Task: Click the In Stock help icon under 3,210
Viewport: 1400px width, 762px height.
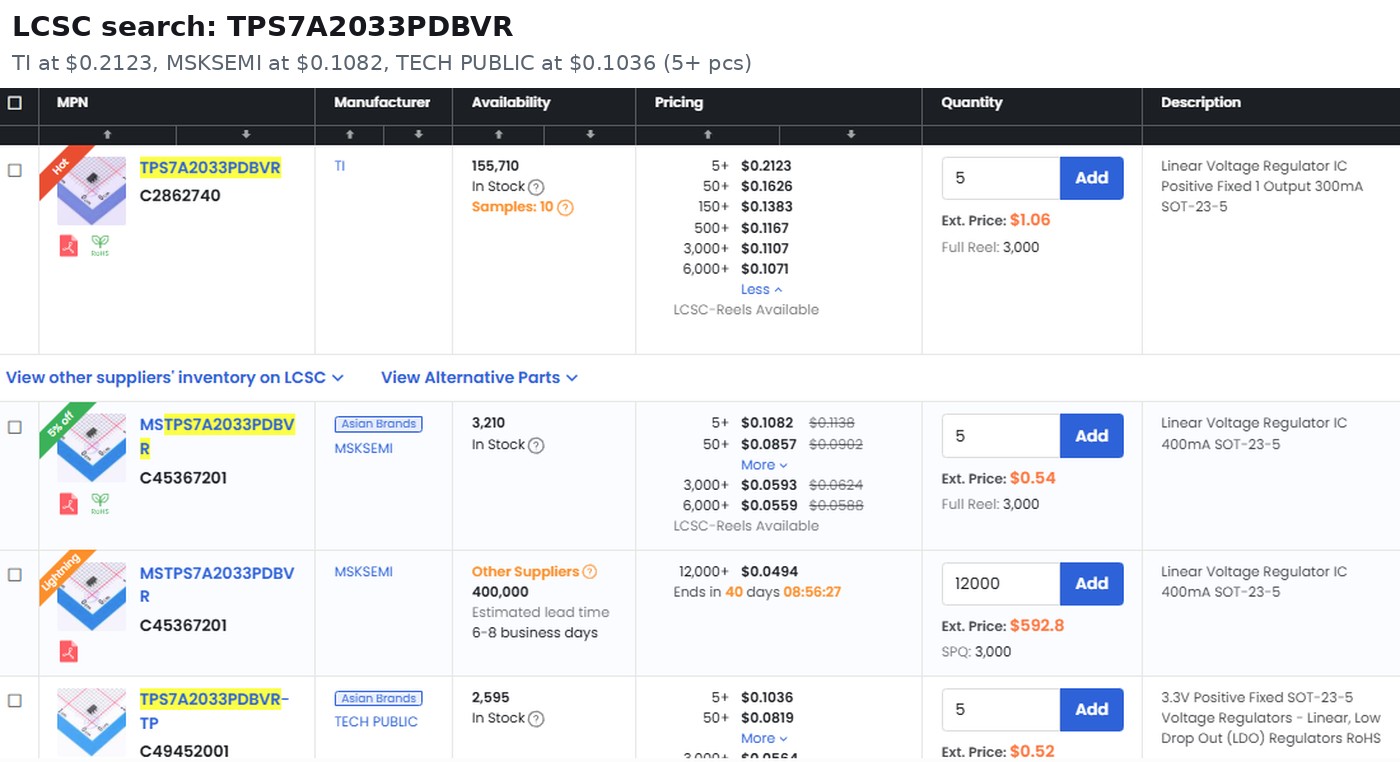Action: tap(536, 445)
